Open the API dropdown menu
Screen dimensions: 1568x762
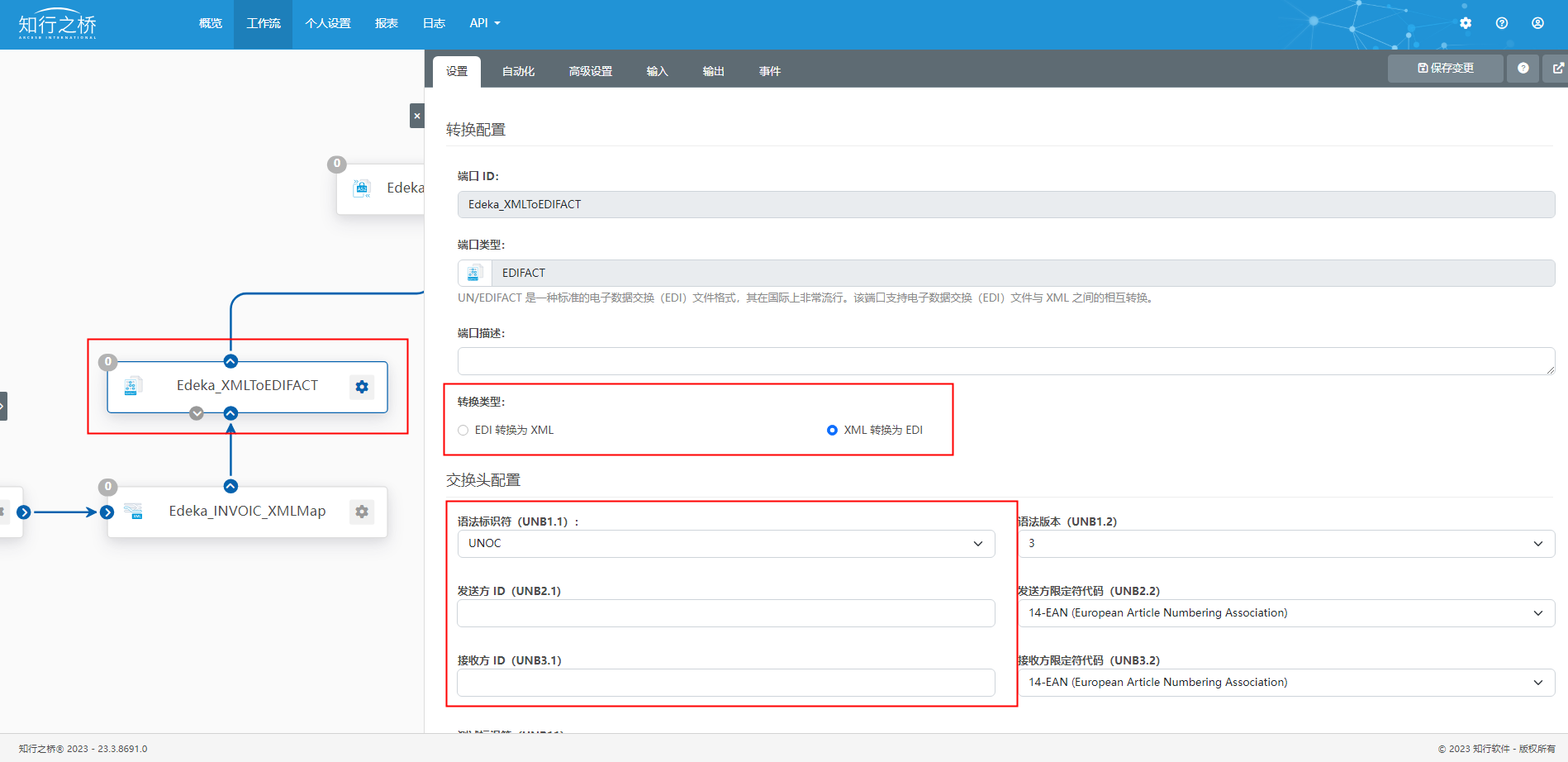point(484,23)
